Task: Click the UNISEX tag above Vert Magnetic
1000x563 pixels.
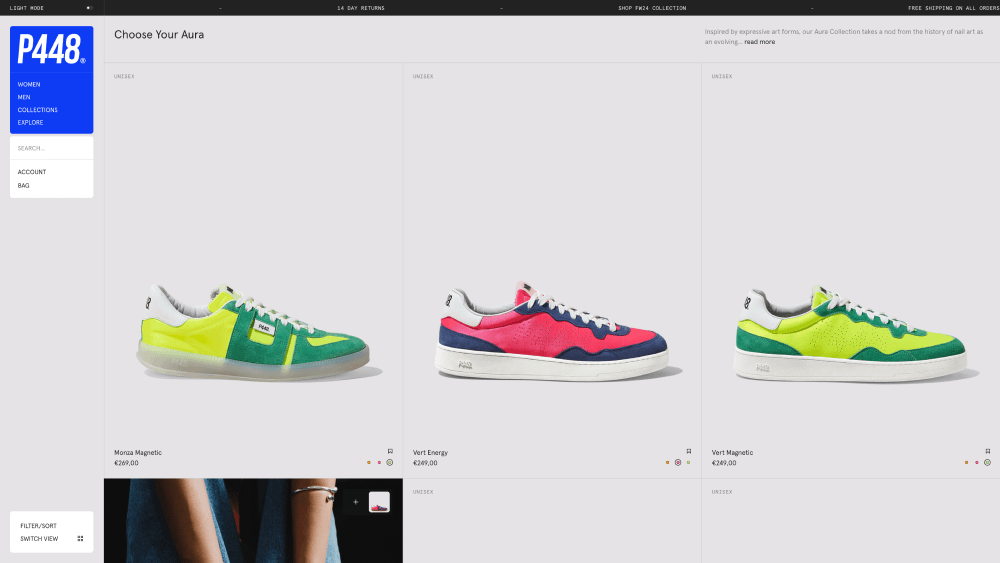Action: [x=722, y=77]
